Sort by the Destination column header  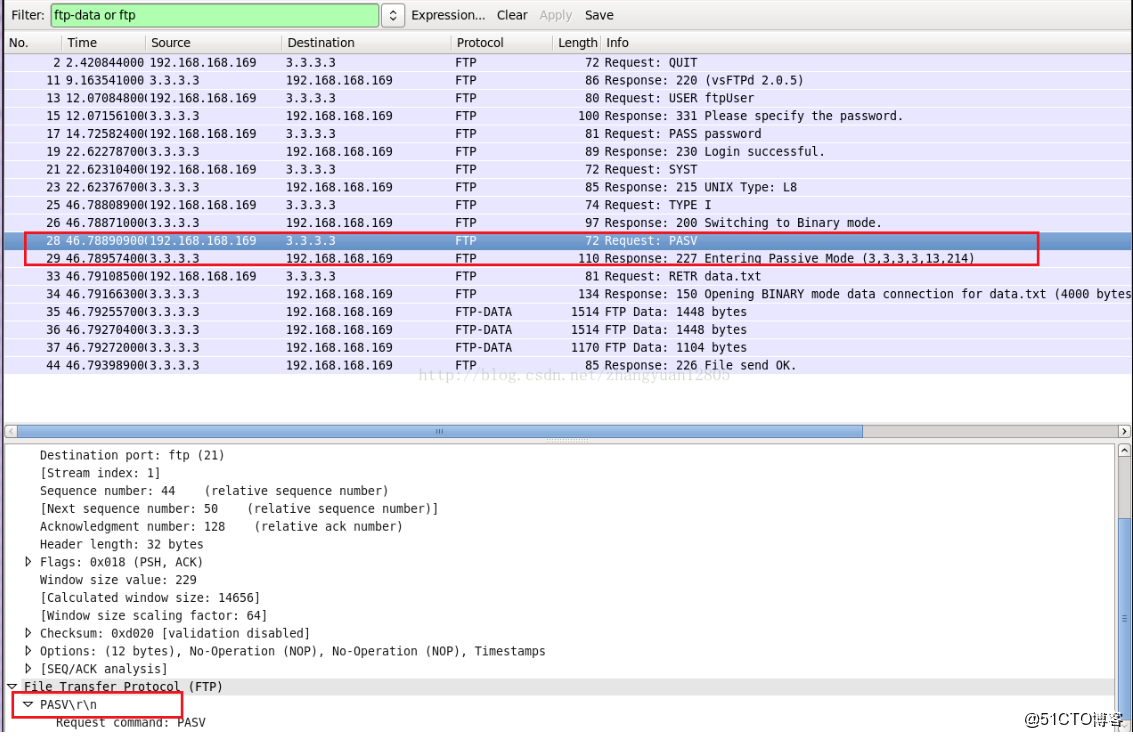pos(366,43)
